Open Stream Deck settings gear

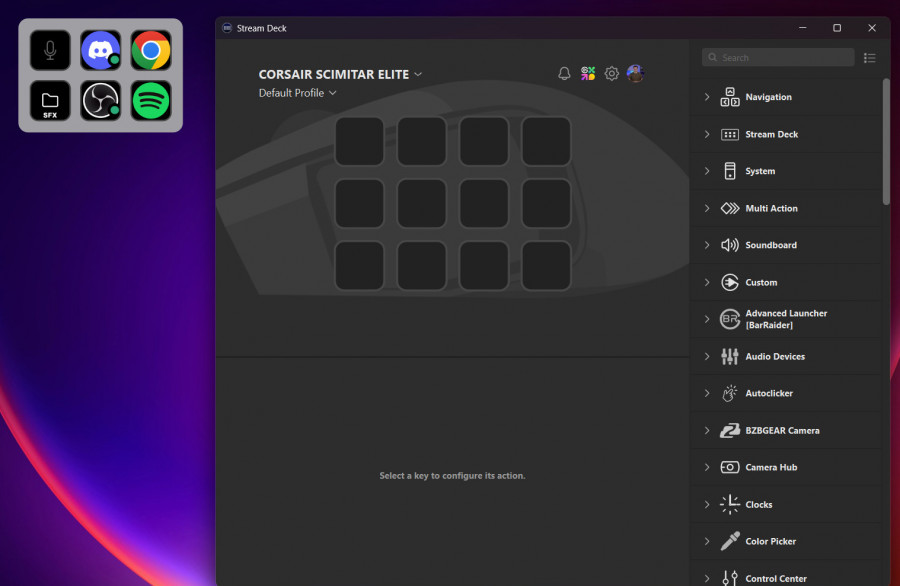611,74
